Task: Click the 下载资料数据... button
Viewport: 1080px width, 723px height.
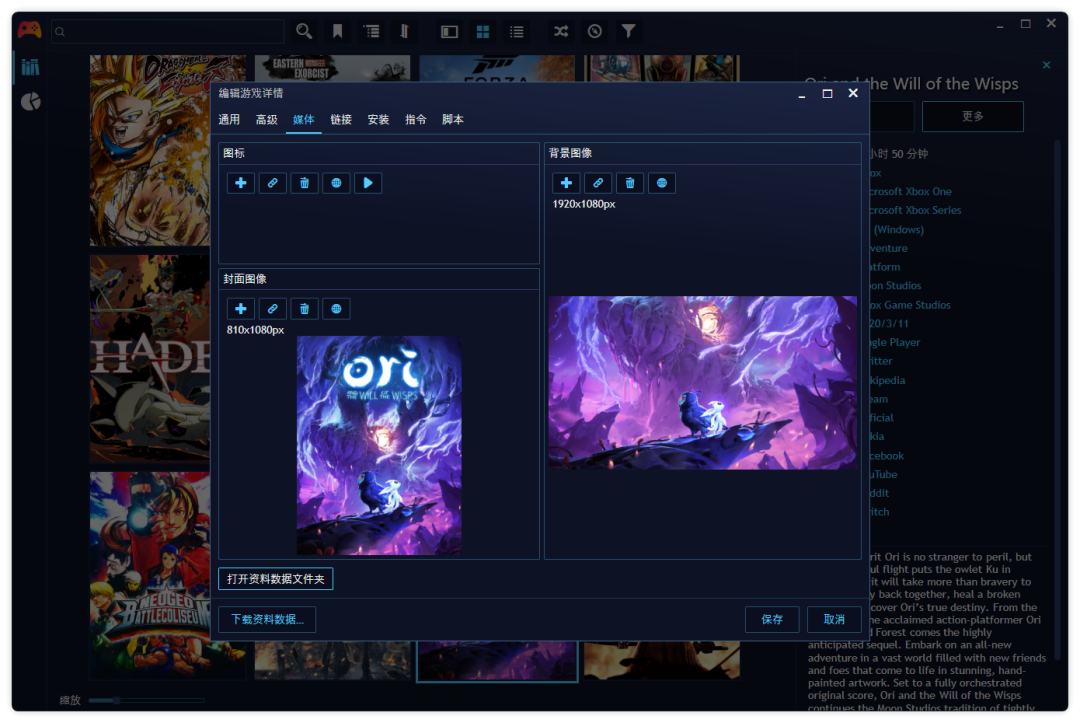Action: pos(267,620)
